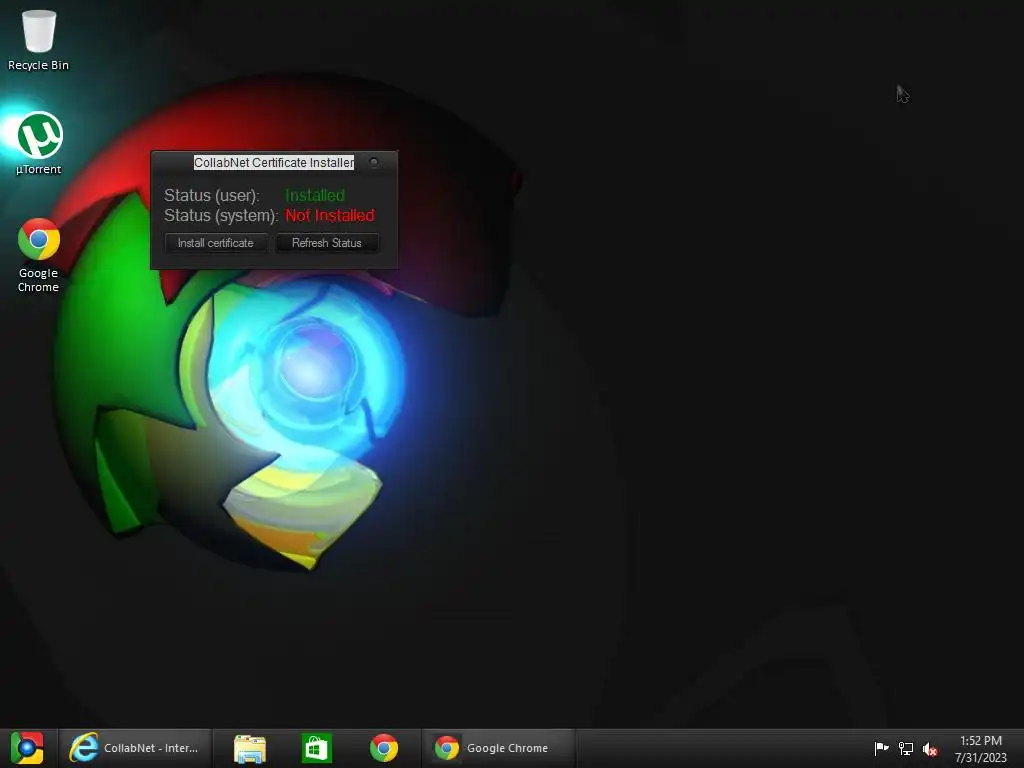1024x768 pixels.
Task: Switch to the Google Chrome taskbar window
Action: point(498,748)
